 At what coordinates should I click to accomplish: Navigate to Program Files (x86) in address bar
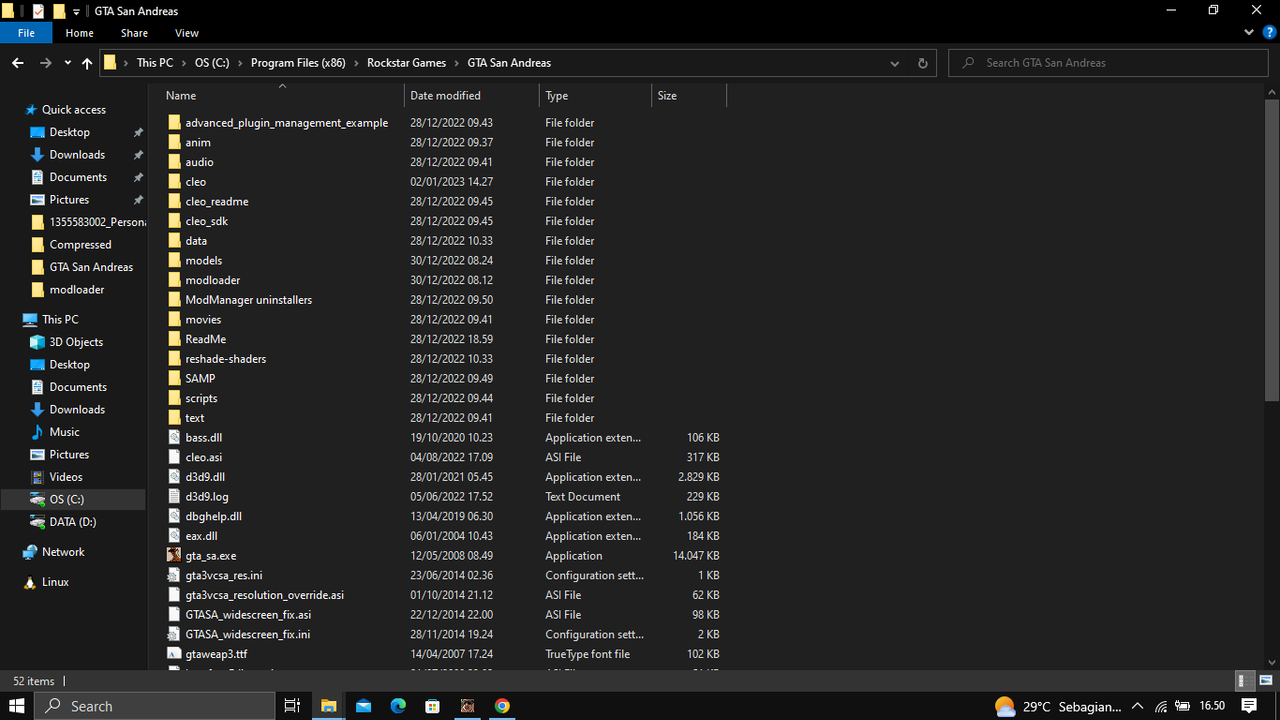click(x=298, y=63)
